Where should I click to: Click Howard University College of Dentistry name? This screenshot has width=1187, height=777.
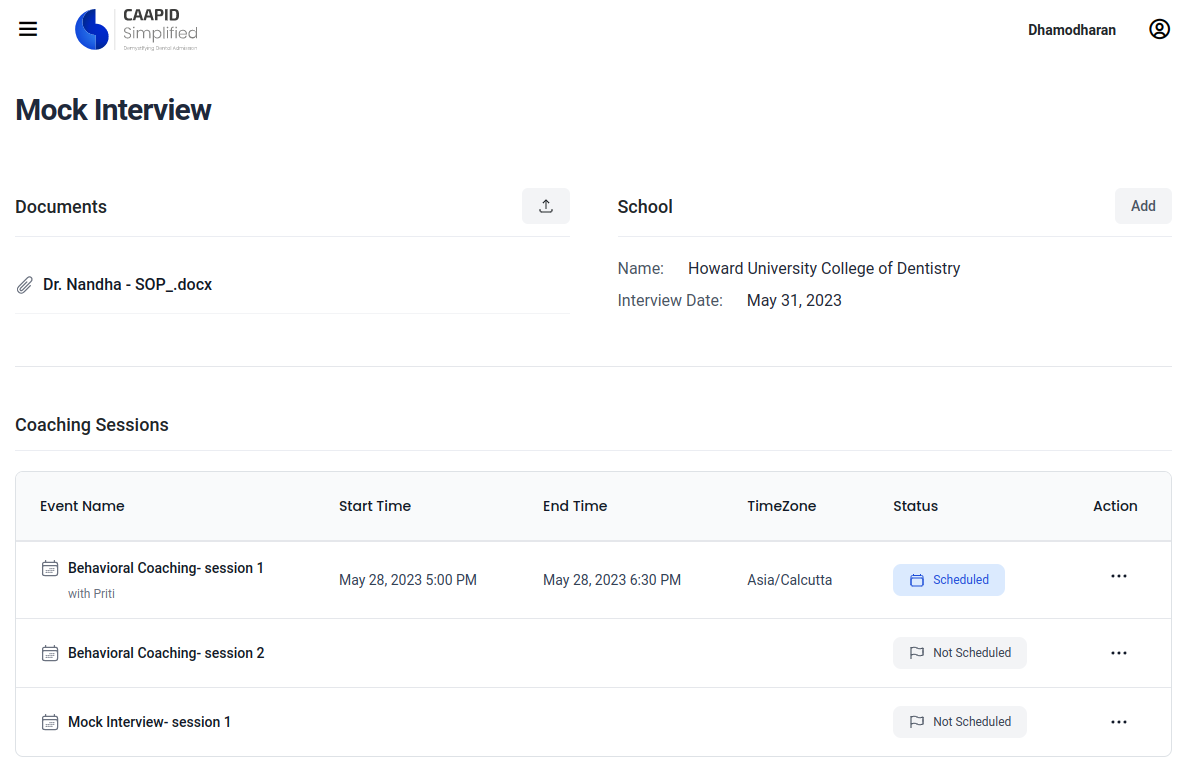tap(824, 268)
